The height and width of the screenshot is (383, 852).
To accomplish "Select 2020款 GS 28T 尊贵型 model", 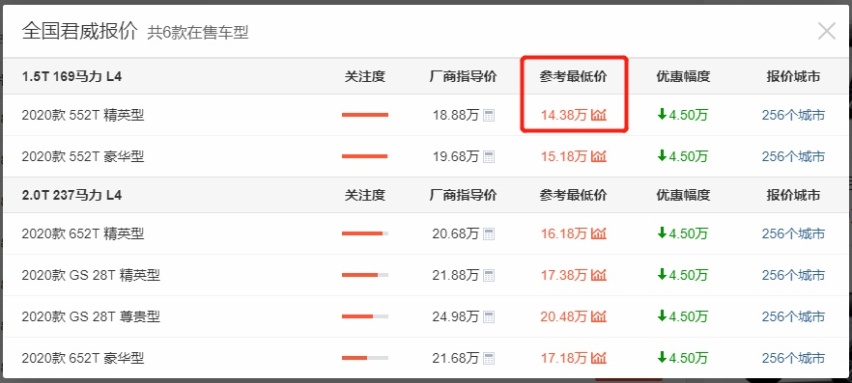I will pyautogui.click(x=91, y=316).
